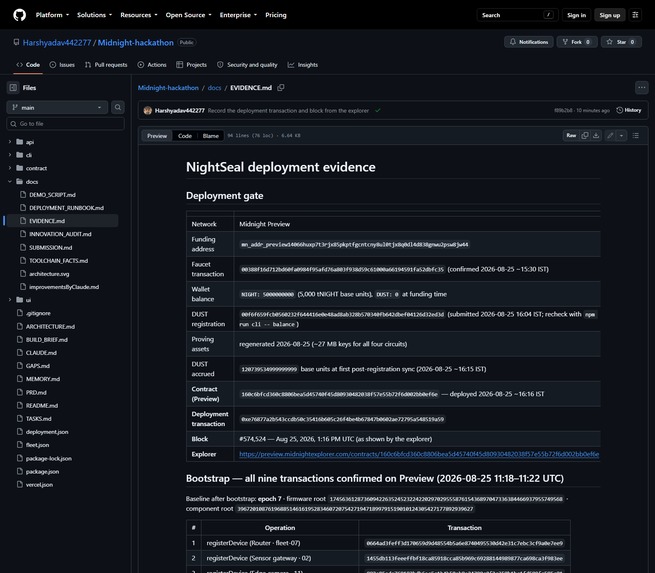Viewport: 655px width, 573px height.
Task: Open improvementsByClaude.md in the tree
Action: tap(64, 287)
